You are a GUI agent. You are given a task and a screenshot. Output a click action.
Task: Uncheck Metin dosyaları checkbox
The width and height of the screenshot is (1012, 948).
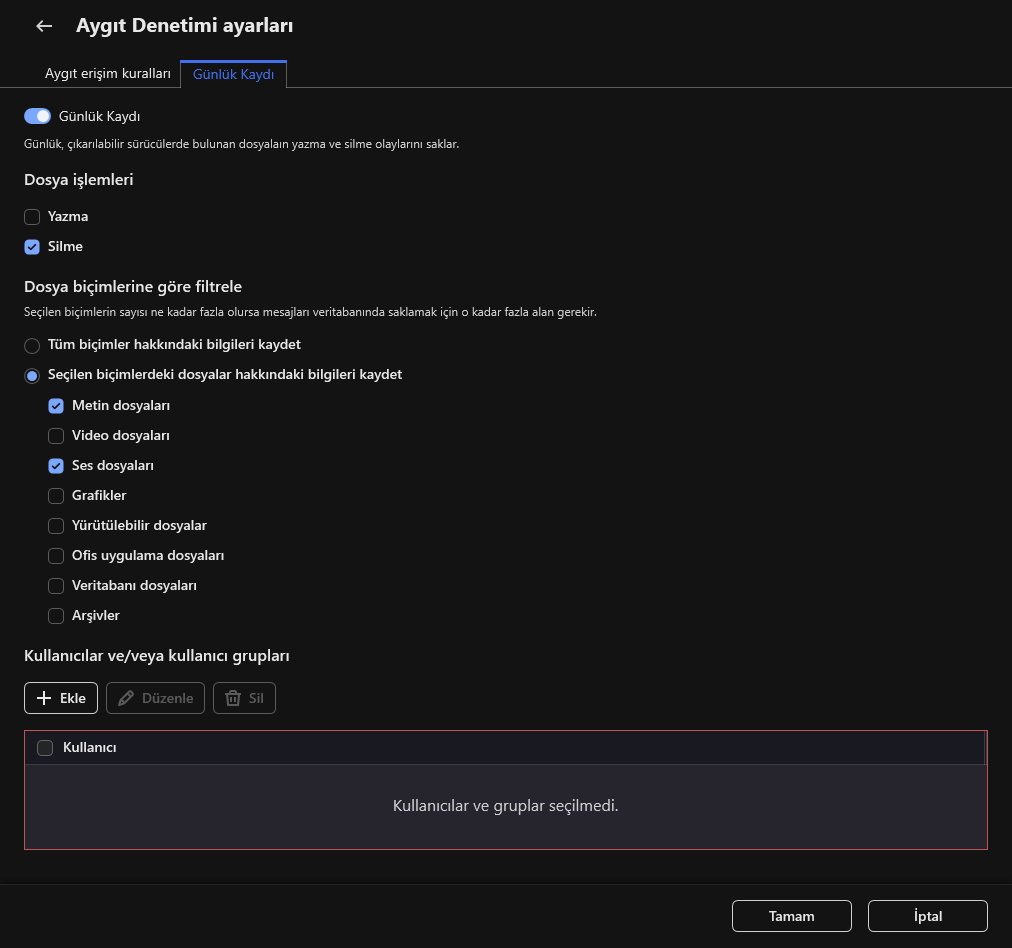(56, 406)
